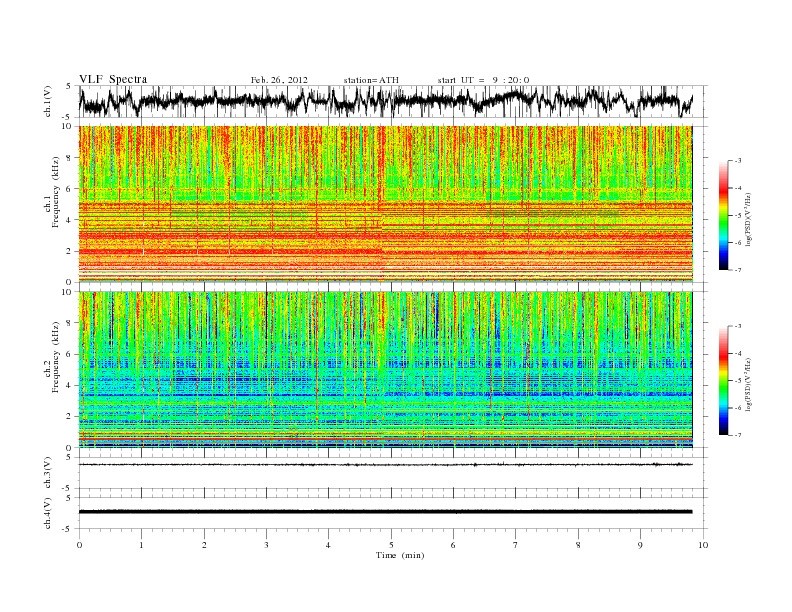Select the "start UT = 9 :20: 0" text
Image resolution: width=792 pixels, height=612 pixels.
483,80
